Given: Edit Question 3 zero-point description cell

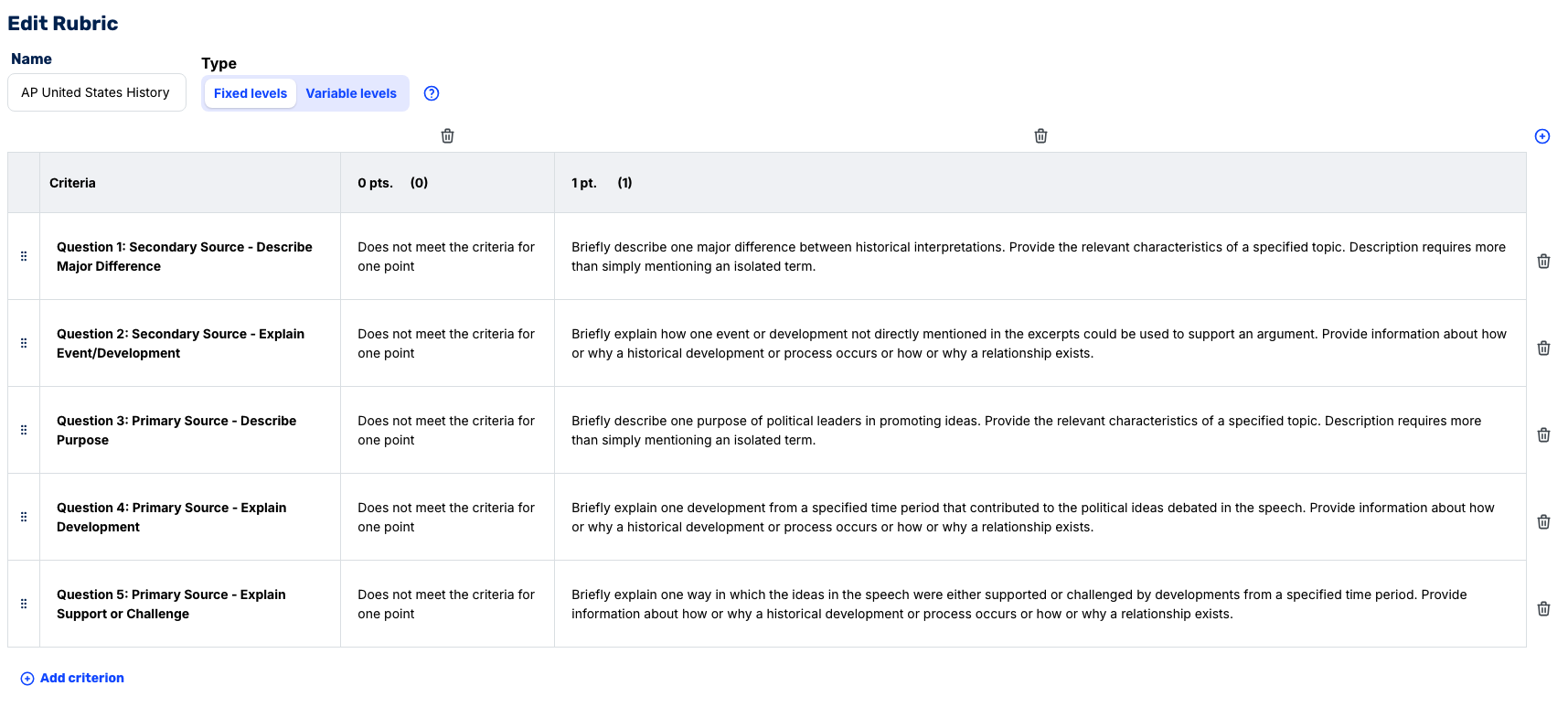Looking at the screenshot, I should click(447, 431).
